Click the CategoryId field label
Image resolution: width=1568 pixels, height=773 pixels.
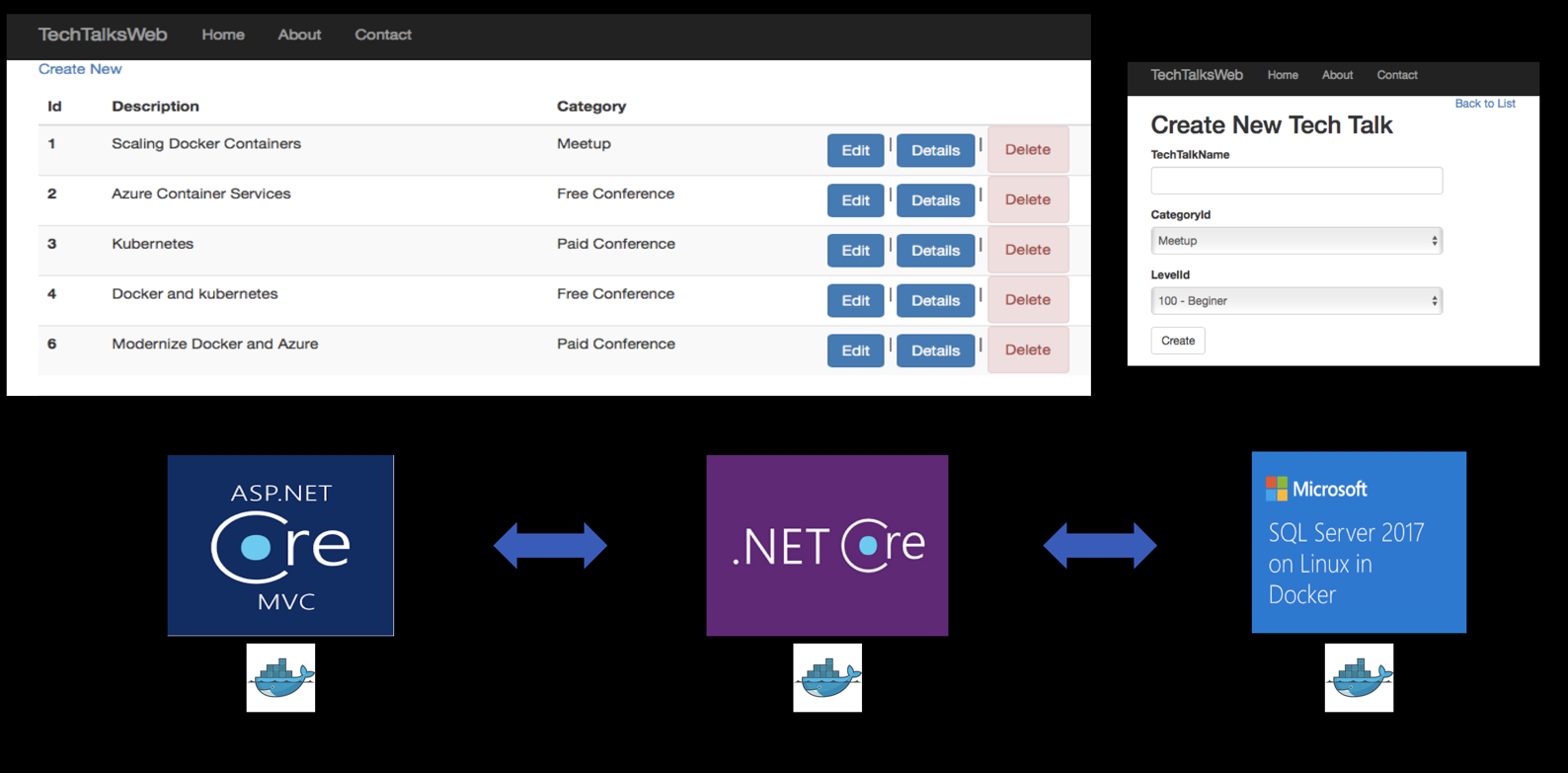1180,215
